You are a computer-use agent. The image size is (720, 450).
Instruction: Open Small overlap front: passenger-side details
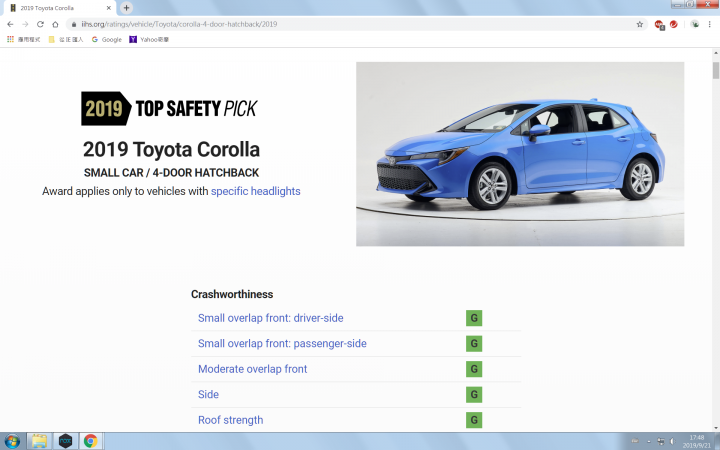pyautogui.click(x=282, y=343)
